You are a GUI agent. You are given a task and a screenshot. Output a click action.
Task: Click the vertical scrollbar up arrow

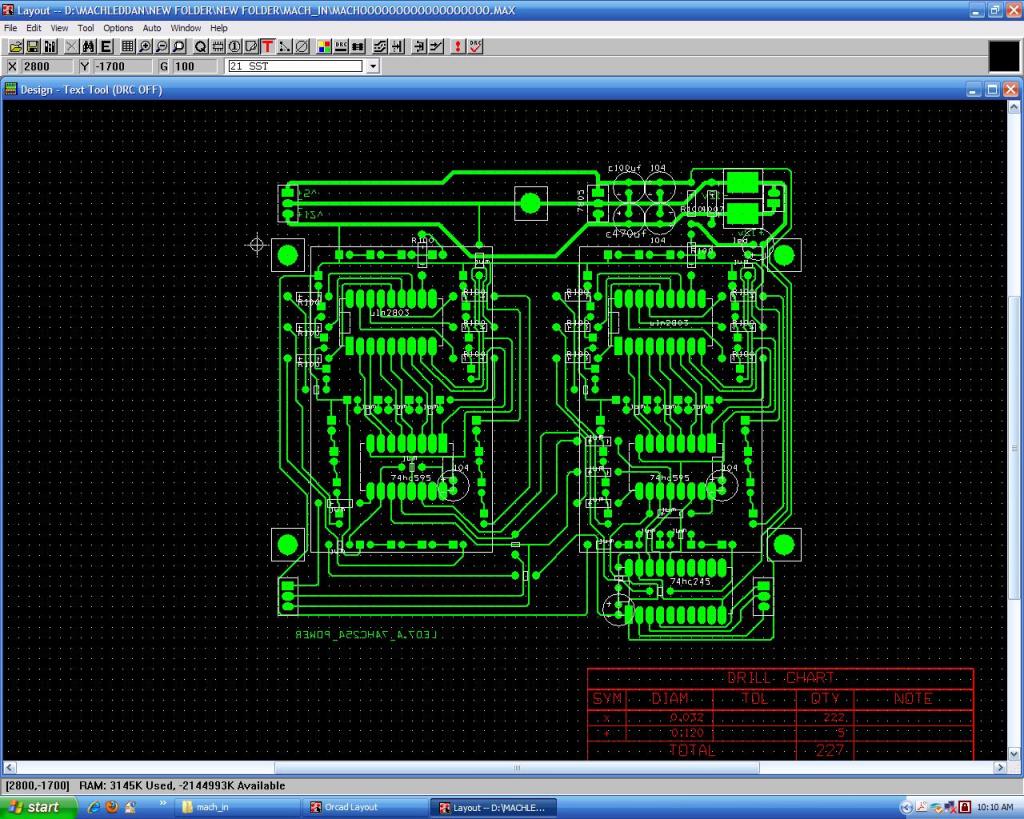click(1014, 106)
